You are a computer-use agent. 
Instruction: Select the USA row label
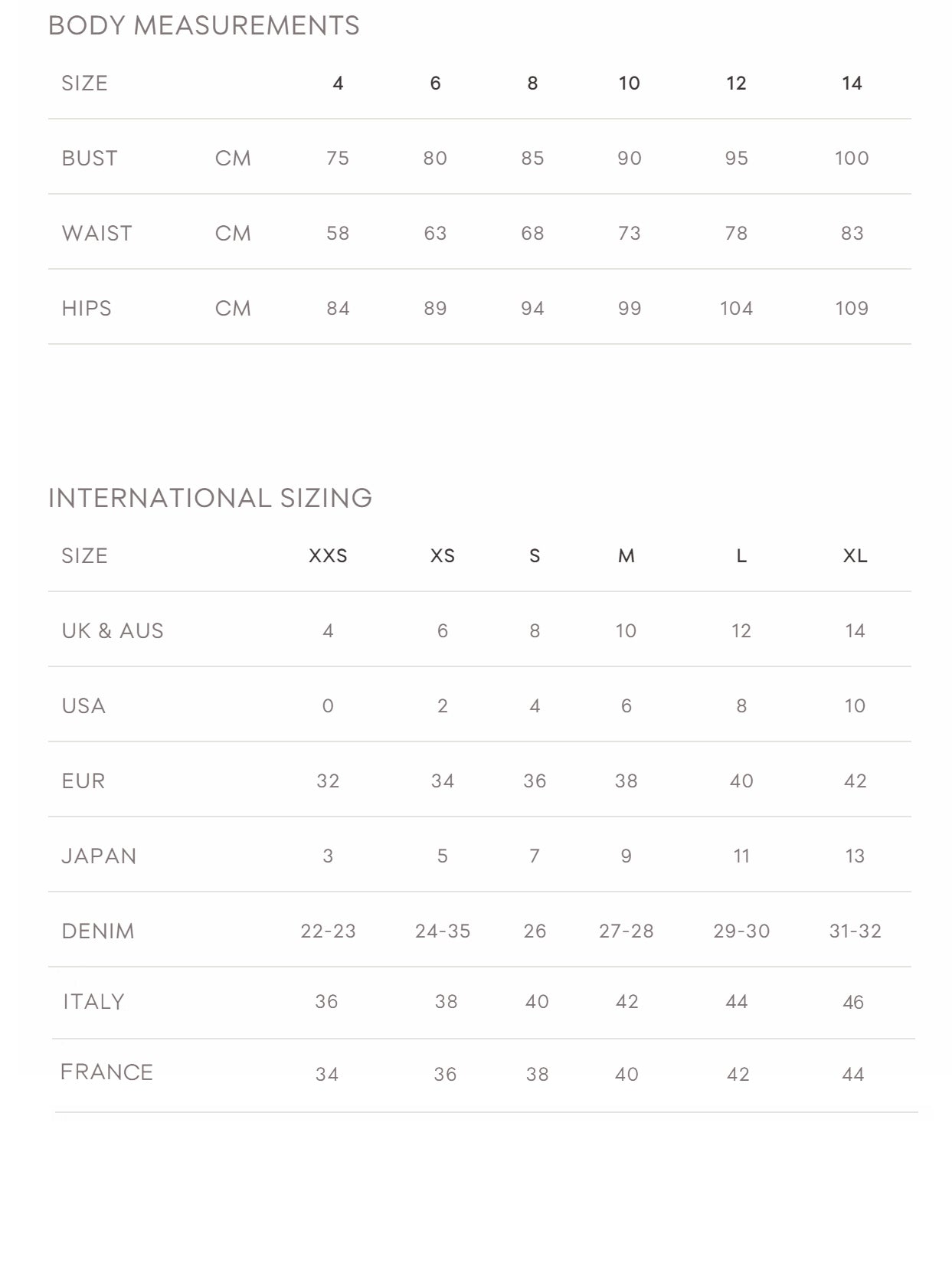tap(83, 705)
